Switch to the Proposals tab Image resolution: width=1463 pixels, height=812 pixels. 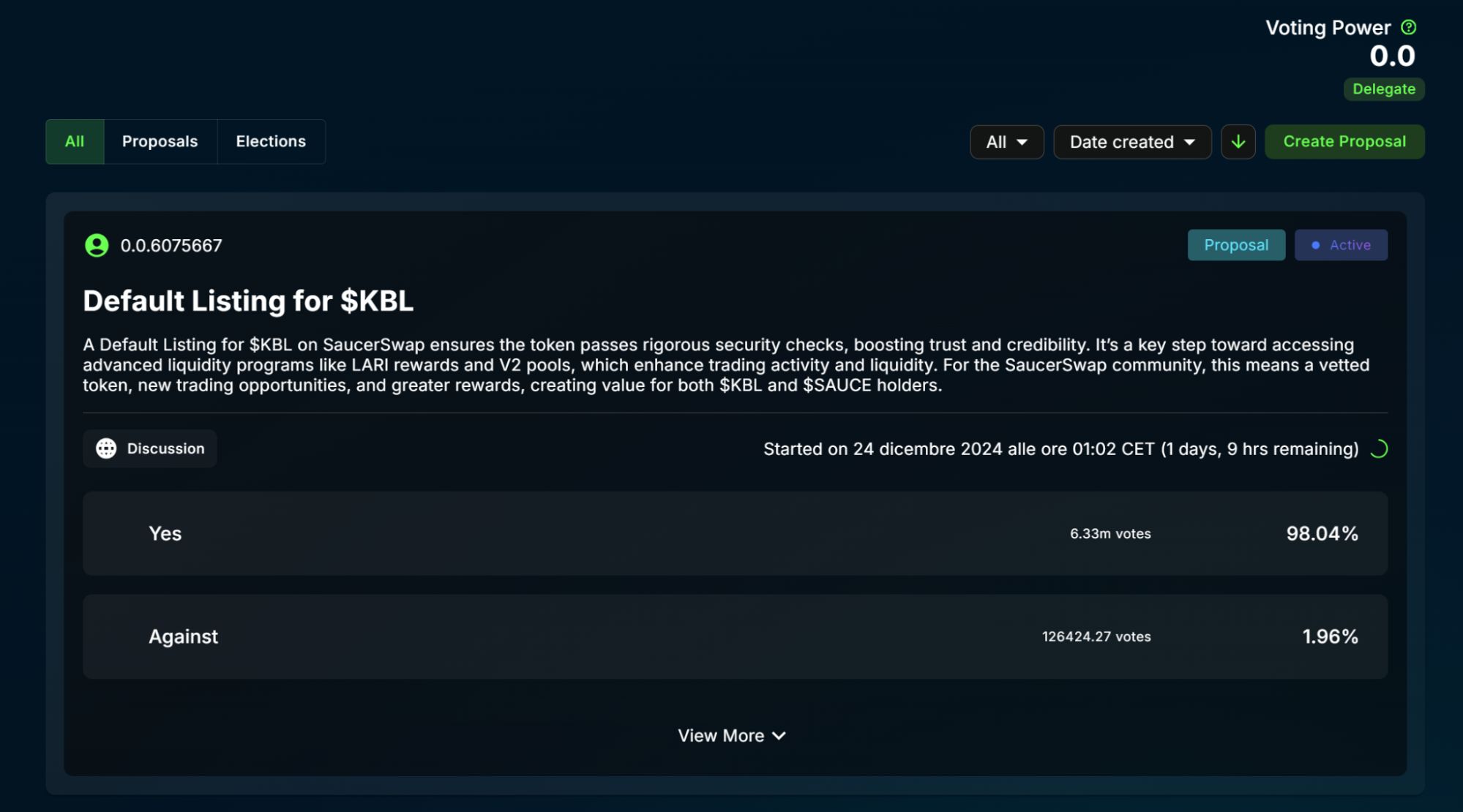pos(160,142)
